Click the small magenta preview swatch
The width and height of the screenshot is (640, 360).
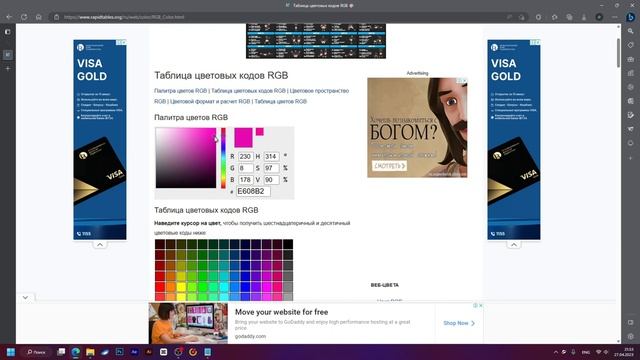[x=260, y=131]
